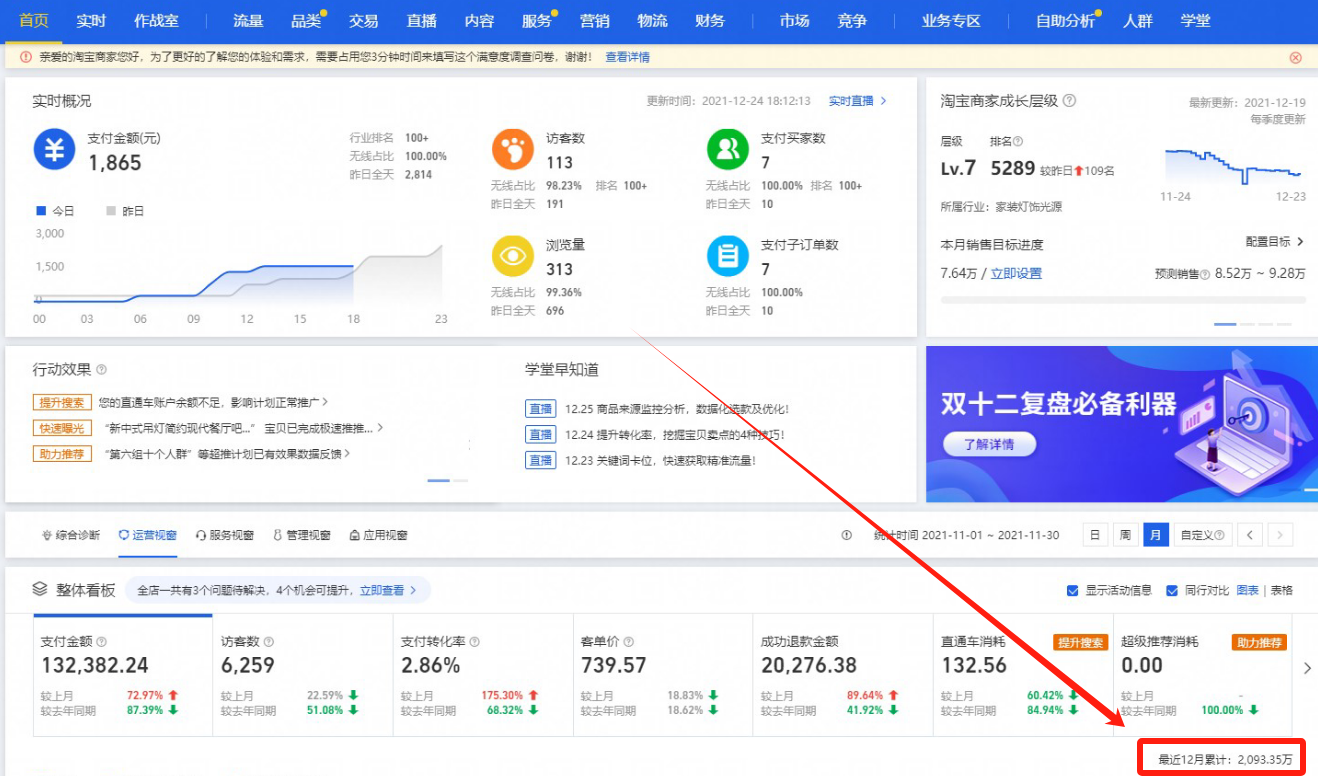The width and height of the screenshot is (1318, 776).
Task: Toggle the 同行对比 checkbox
Action: pos(1172,590)
